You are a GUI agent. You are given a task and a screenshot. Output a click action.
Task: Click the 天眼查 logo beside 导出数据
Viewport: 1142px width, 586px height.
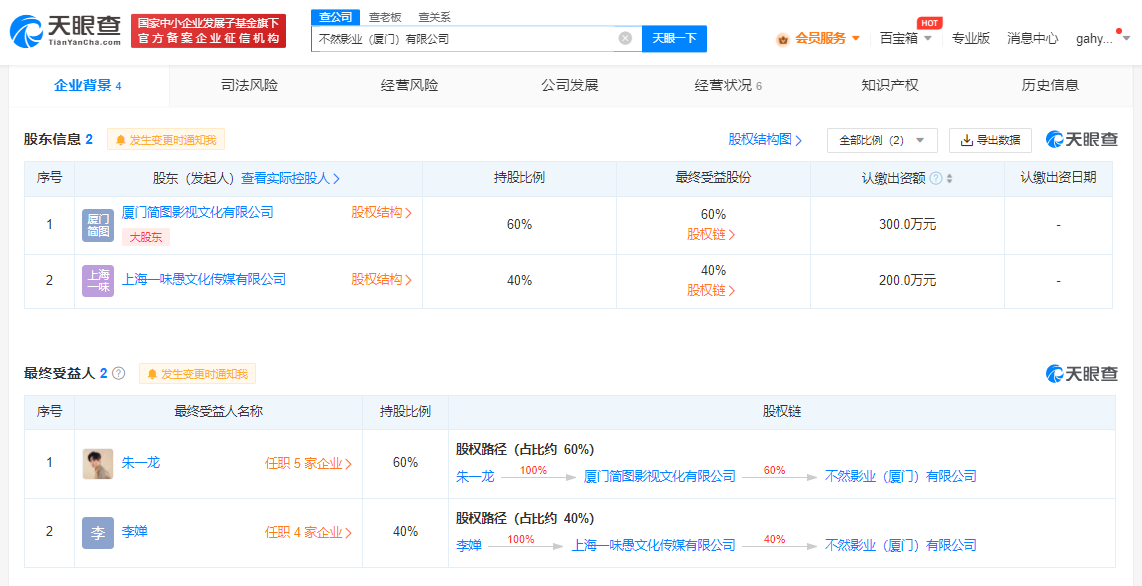tap(1082, 140)
